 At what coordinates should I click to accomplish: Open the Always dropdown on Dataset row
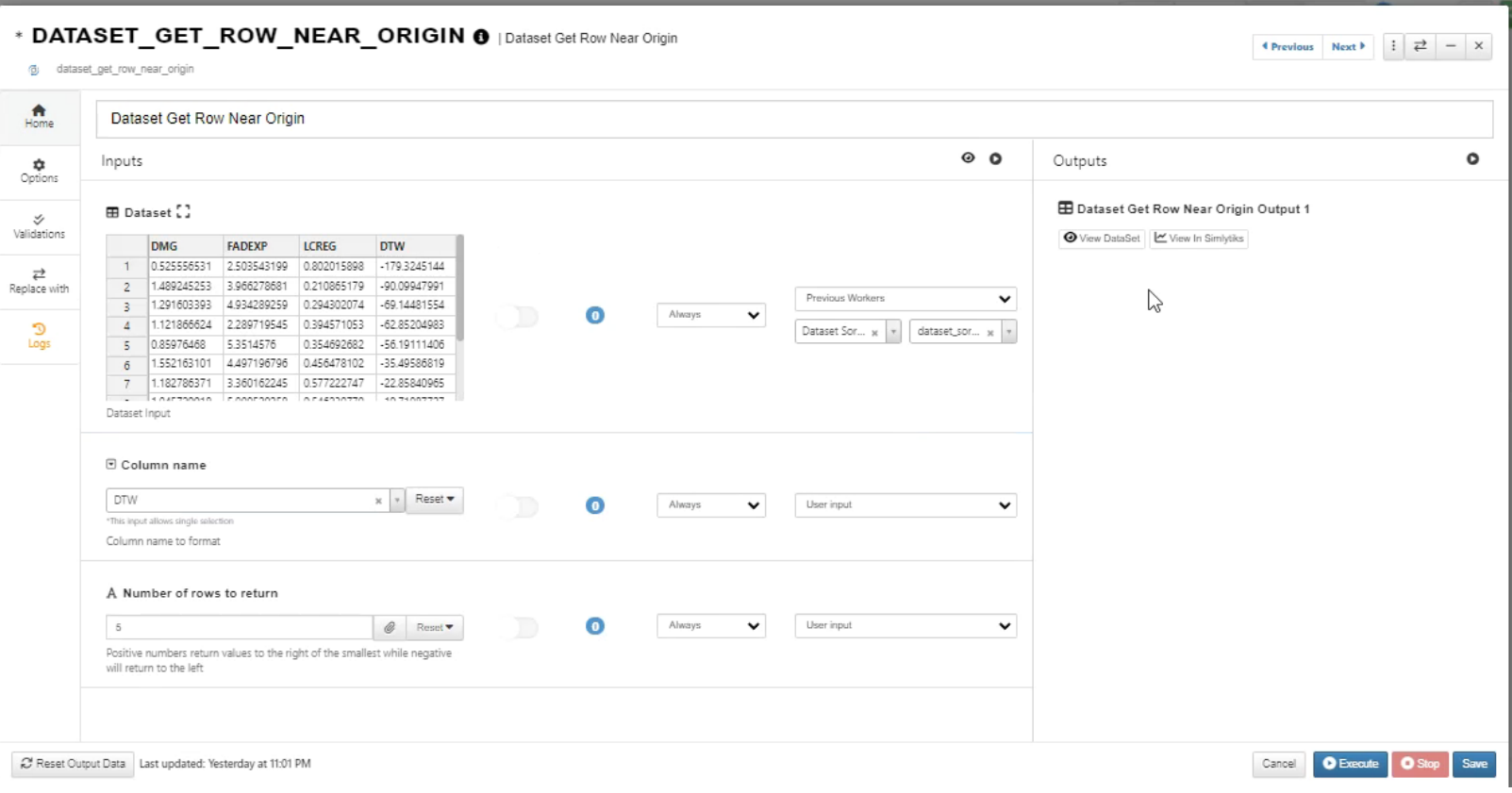[x=711, y=315]
